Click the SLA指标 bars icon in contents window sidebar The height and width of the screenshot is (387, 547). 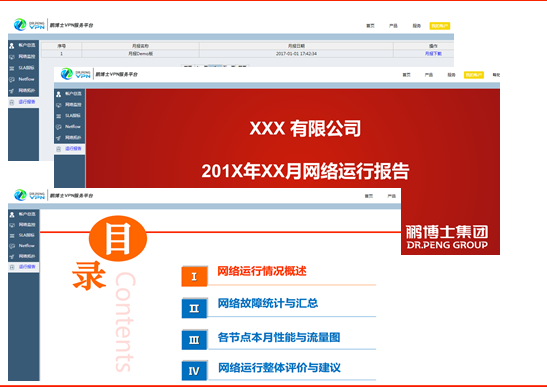tap(12, 236)
